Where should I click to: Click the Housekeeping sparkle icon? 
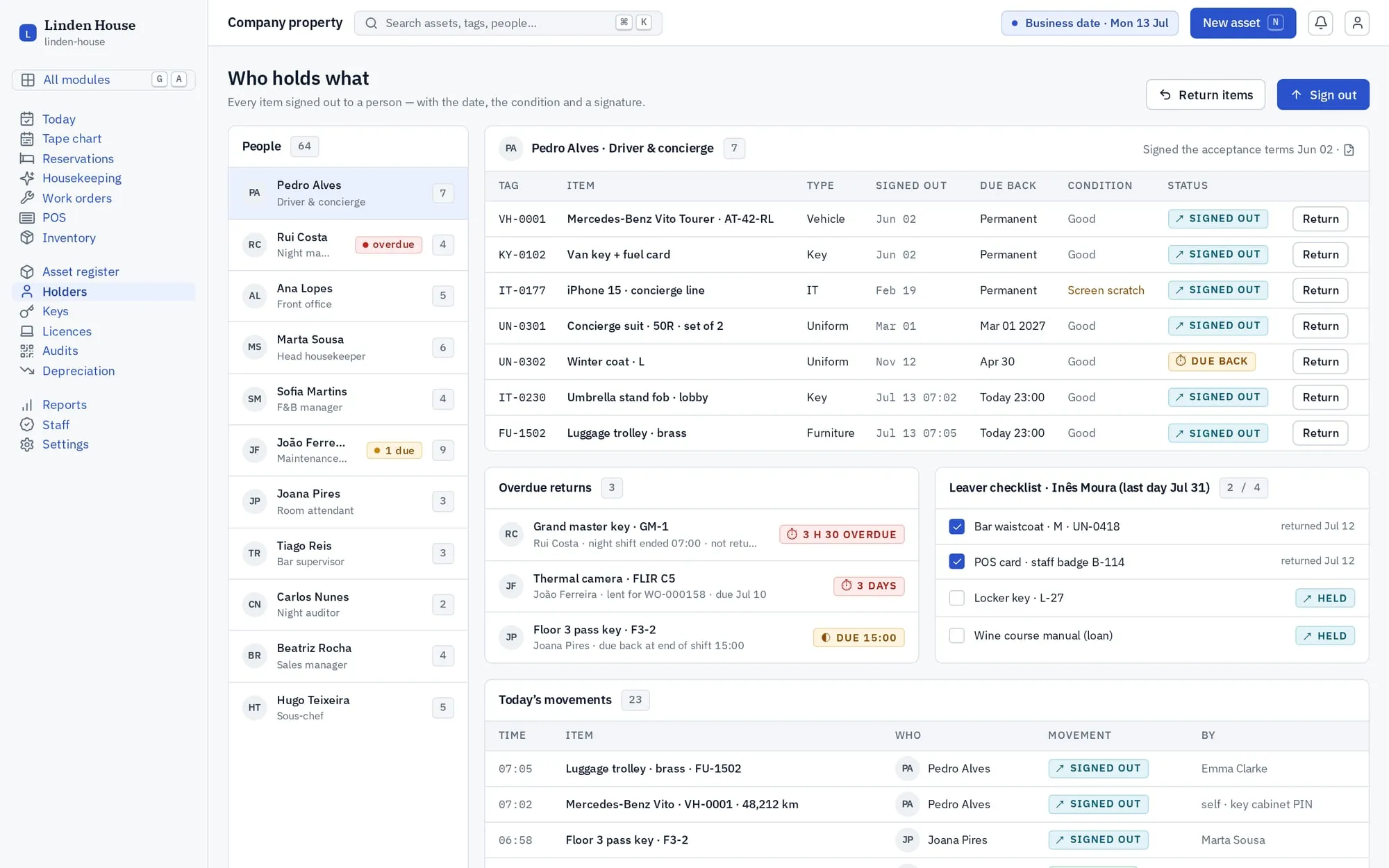coord(27,178)
